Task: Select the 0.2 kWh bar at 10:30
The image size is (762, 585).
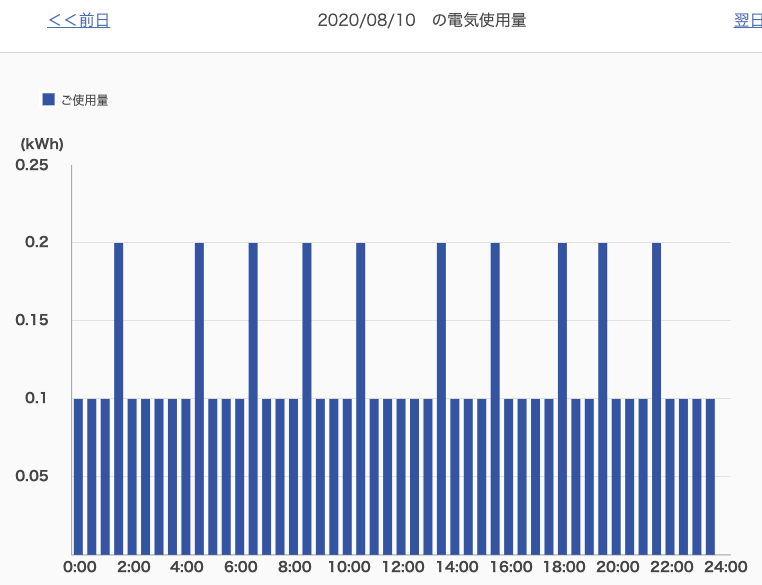Action: tap(361, 398)
